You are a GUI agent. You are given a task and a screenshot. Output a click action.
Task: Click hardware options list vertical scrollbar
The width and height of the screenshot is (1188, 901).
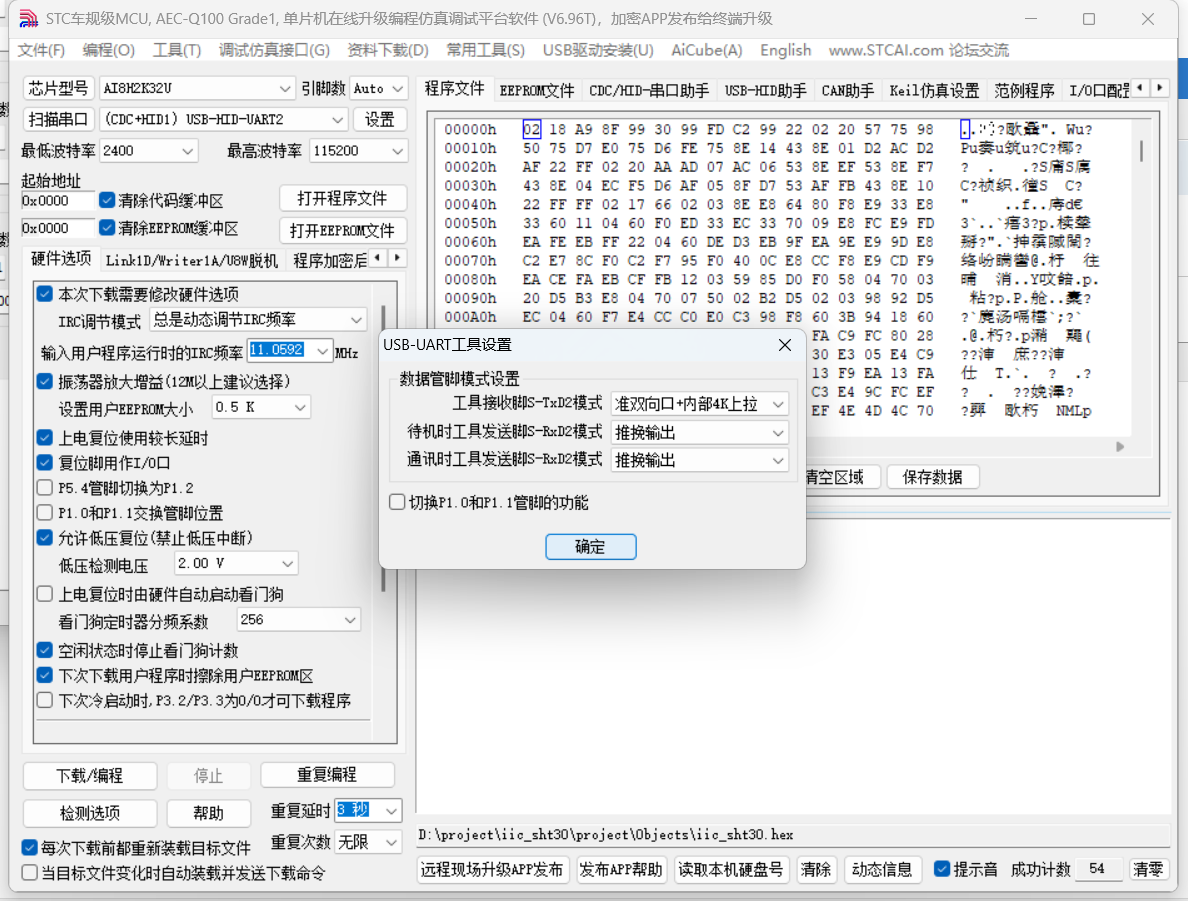pos(383,447)
